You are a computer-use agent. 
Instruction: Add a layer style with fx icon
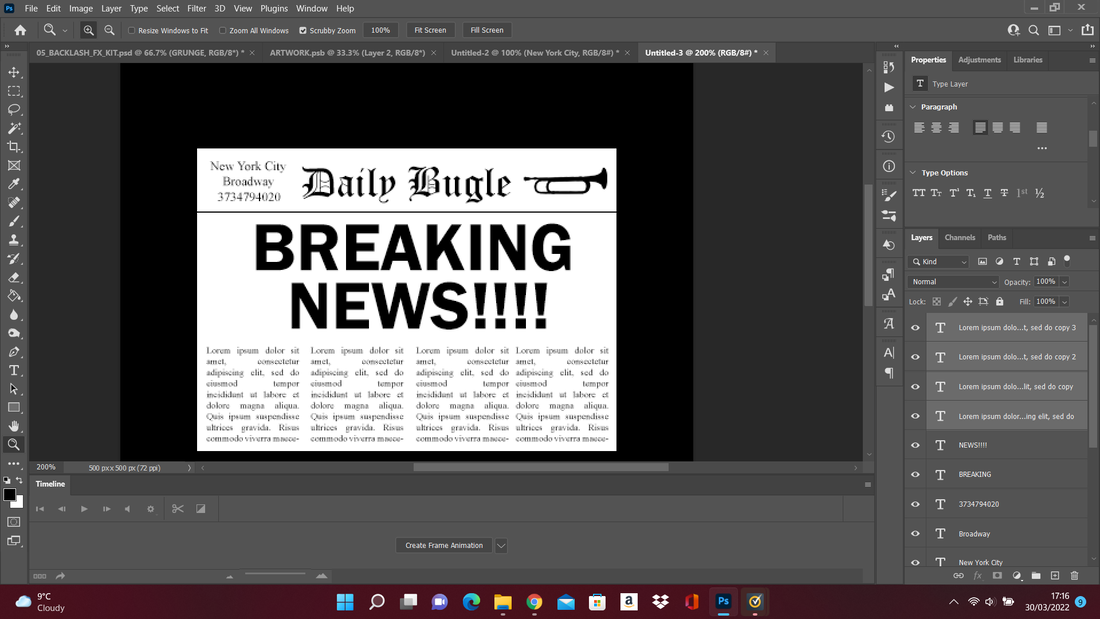(978, 575)
